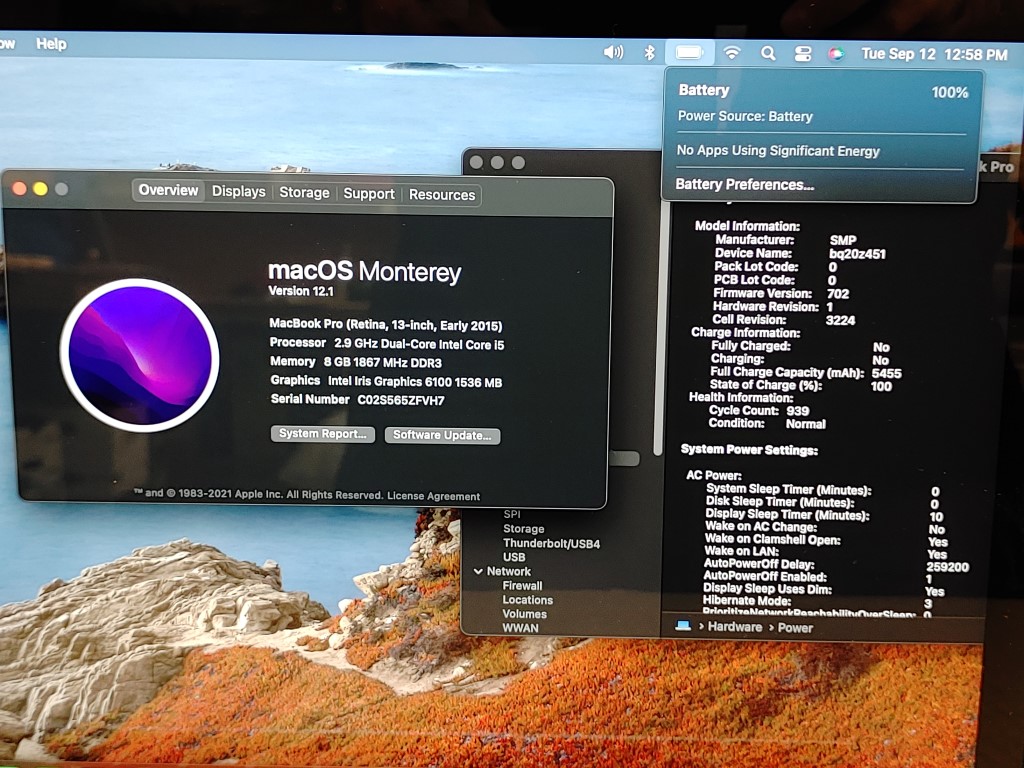This screenshot has height=768, width=1024.
Task: Select WWAN in the System Report sidebar
Action: pyautogui.click(x=520, y=628)
